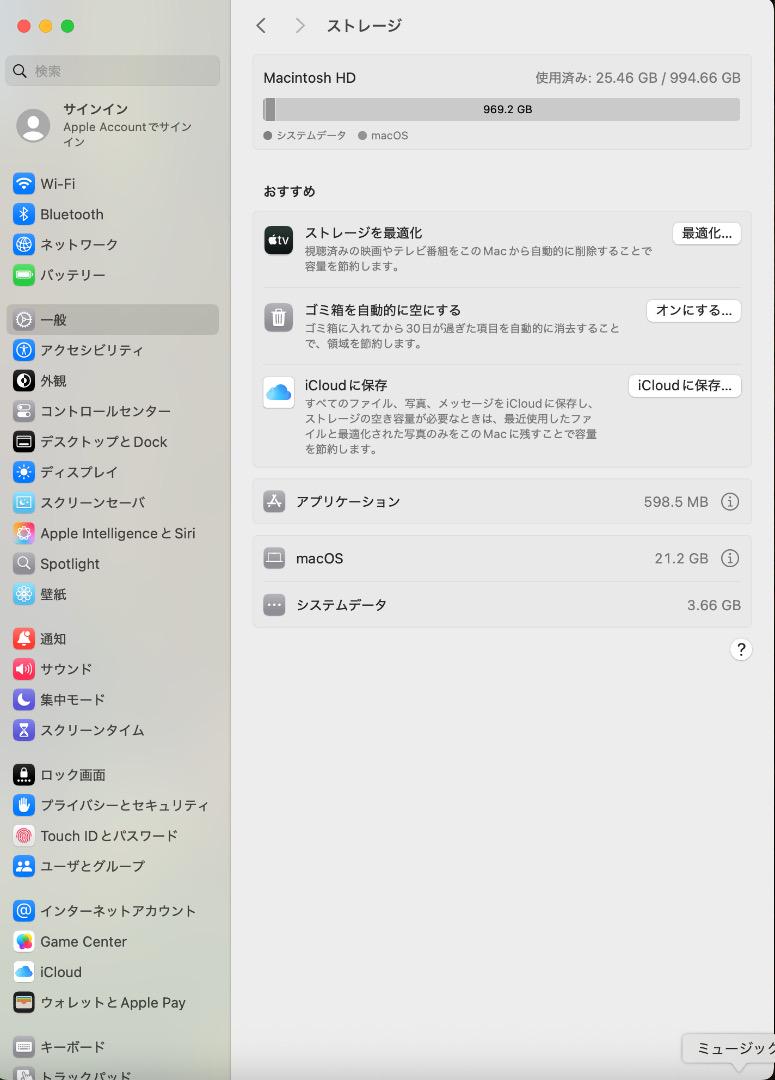Go forward with the right chevron
This screenshot has height=1080, width=775.
click(x=300, y=25)
